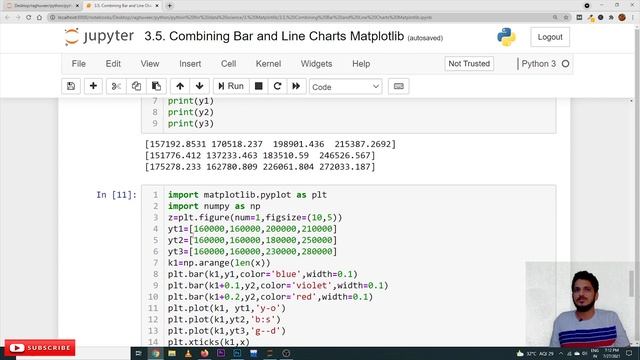Cut selected cells with scissors icon
This screenshot has height=360, width=640.
116,86
